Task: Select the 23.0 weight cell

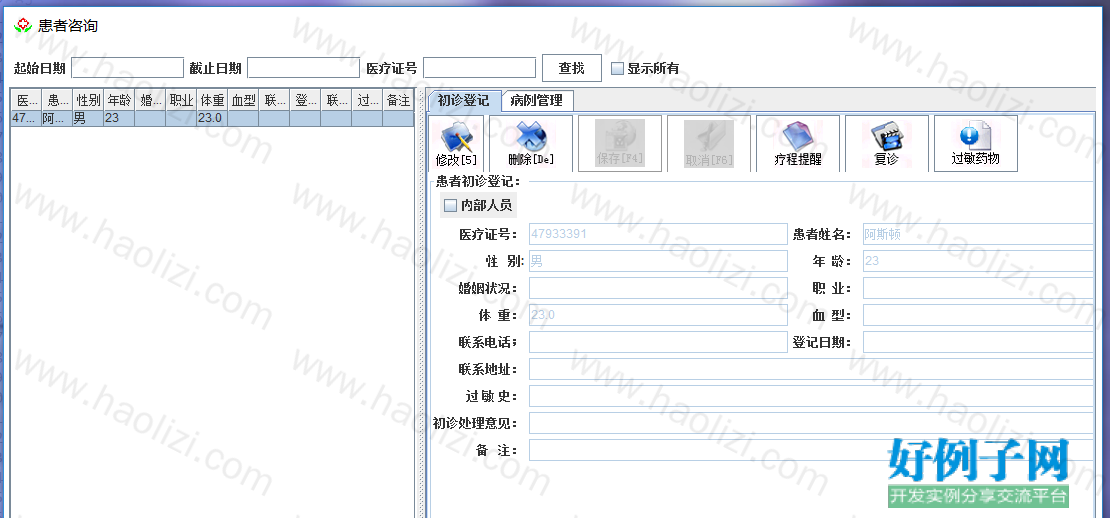Action: tap(212, 118)
